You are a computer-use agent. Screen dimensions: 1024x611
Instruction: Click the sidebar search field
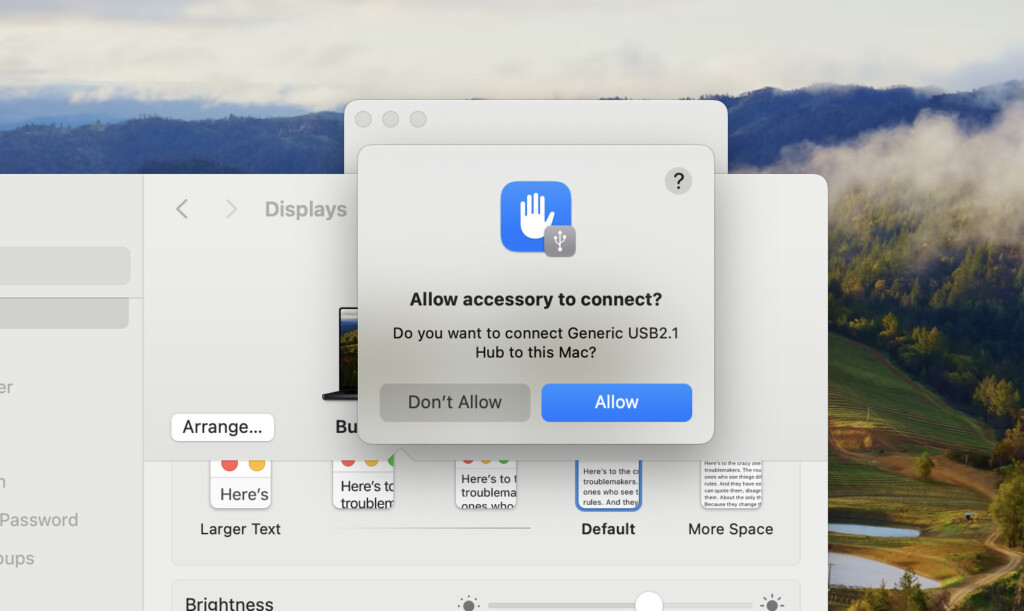[x=65, y=266]
